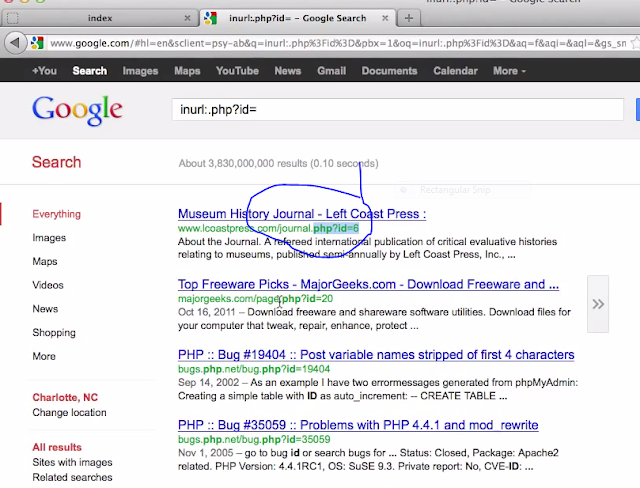Click the bugs.php.net/bug.php?id=35059 URL

254,439
